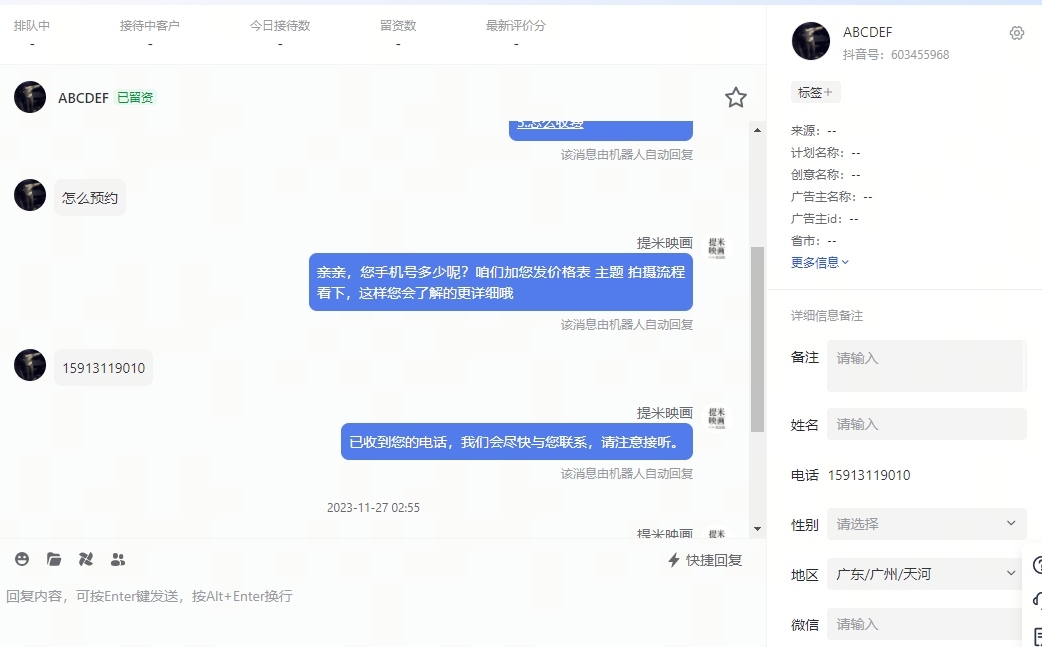Screen dimensions: 1042x647
Task: Click the people icon in reply toolbar
Action: click(x=118, y=559)
